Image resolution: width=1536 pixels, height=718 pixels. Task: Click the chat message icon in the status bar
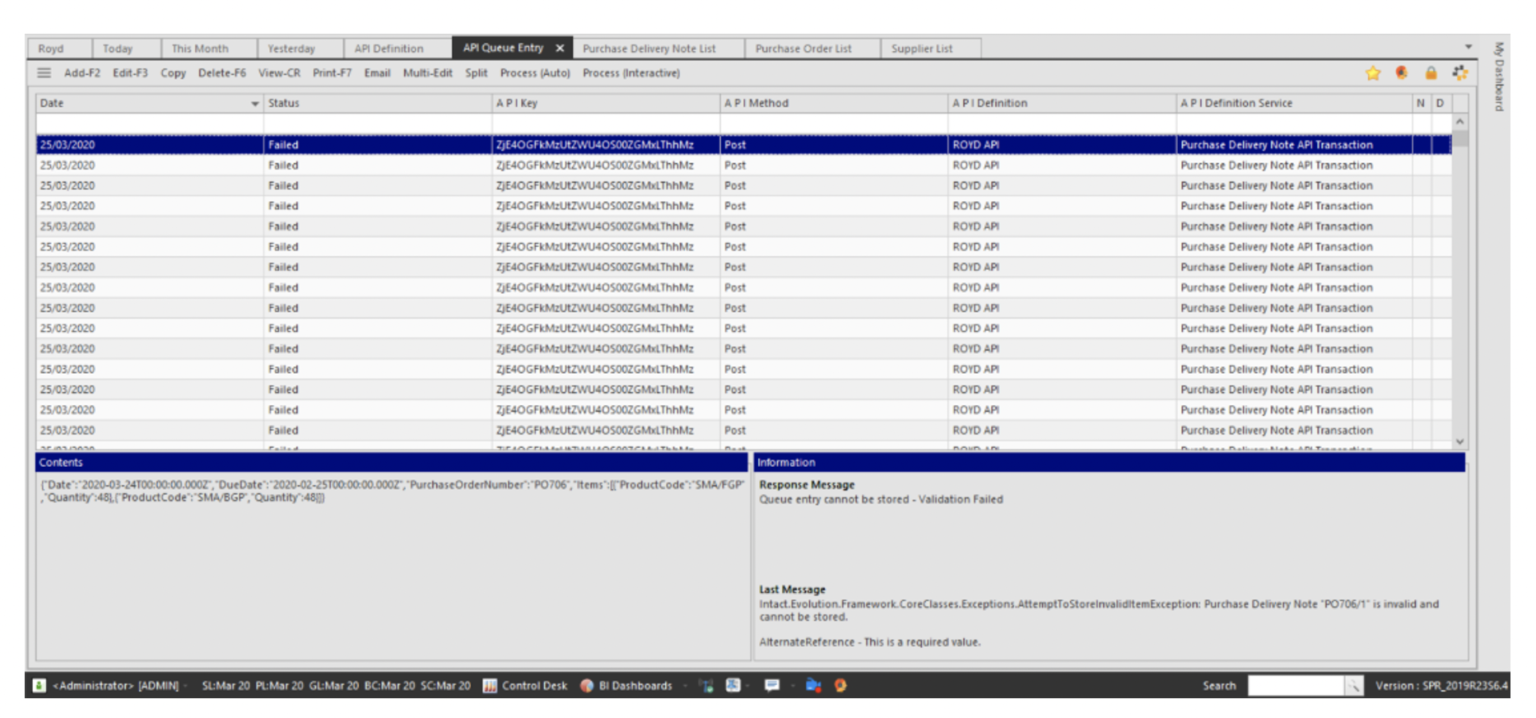point(772,686)
